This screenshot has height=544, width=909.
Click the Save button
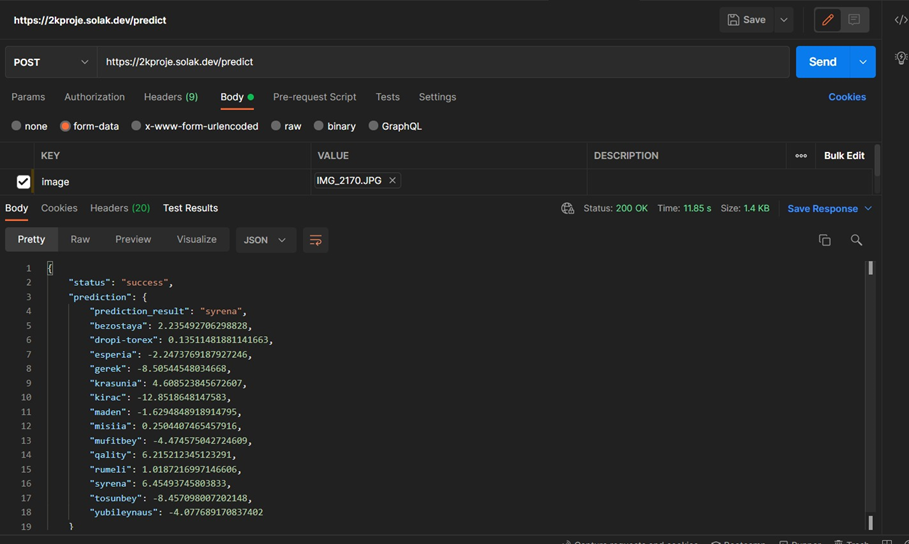(747, 20)
